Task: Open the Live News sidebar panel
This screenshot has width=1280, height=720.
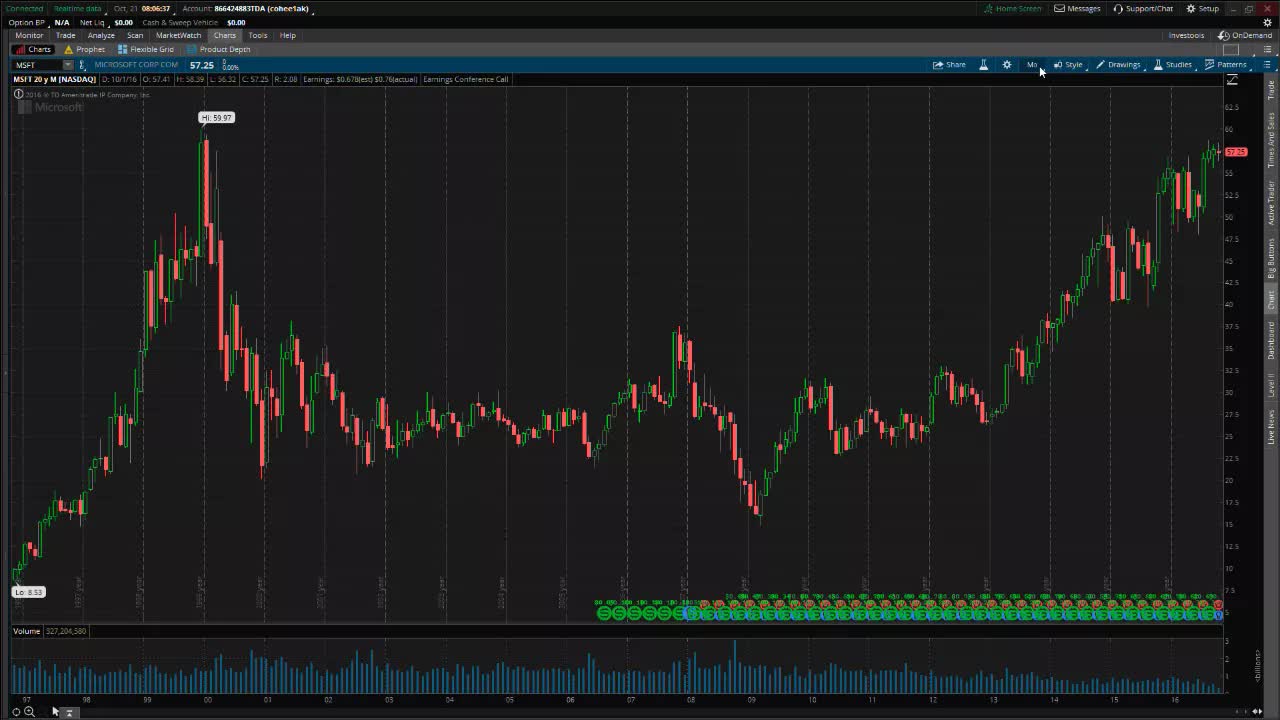Action: click(1271, 426)
